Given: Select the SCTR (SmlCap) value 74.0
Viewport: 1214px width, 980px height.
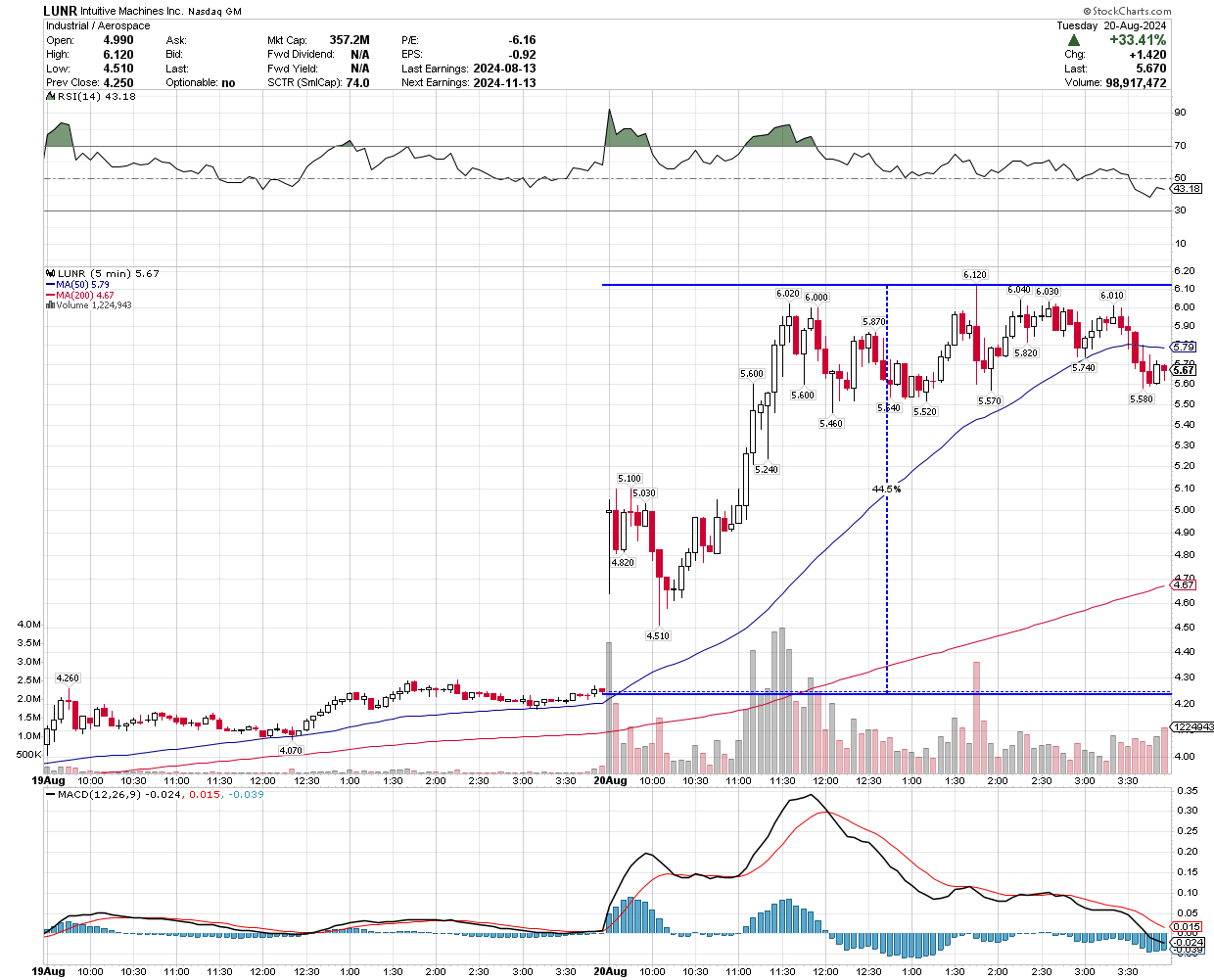Looking at the screenshot, I should (357, 83).
